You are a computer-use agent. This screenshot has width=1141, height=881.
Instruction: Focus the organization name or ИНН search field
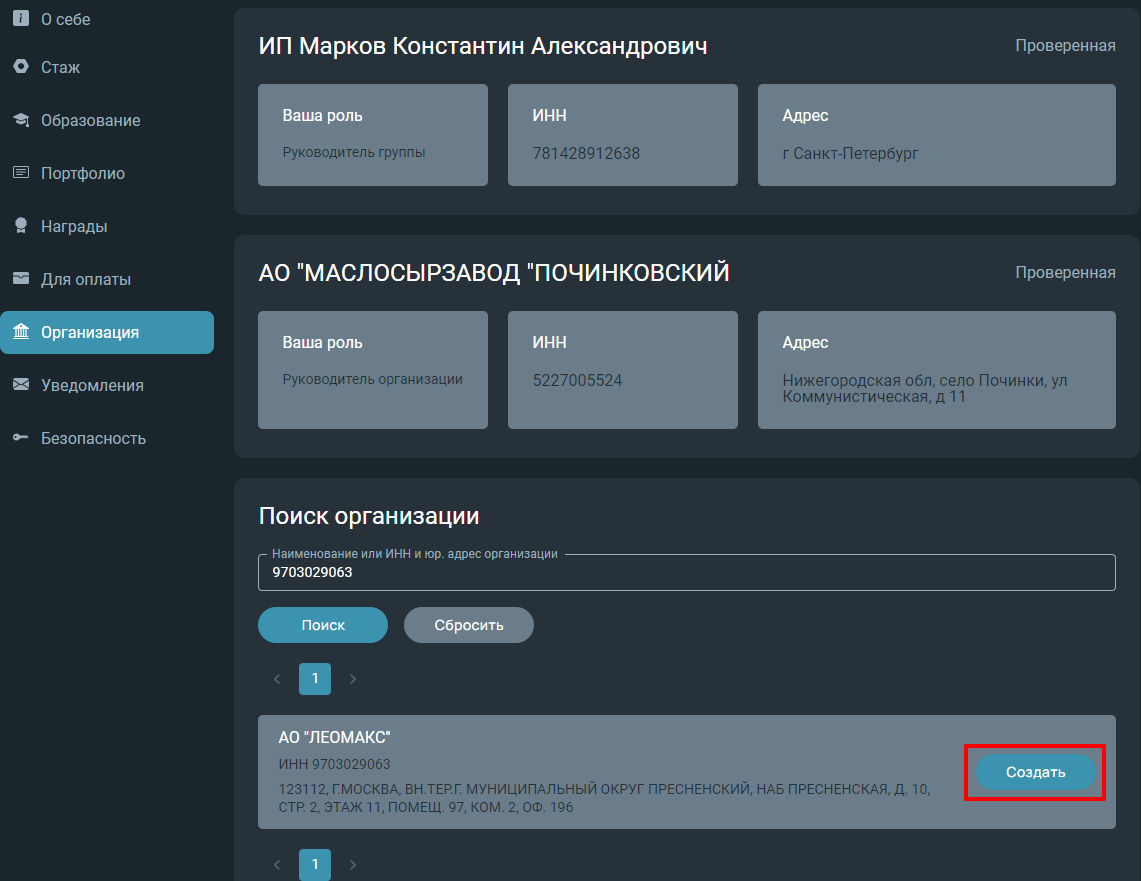point(687,573)
